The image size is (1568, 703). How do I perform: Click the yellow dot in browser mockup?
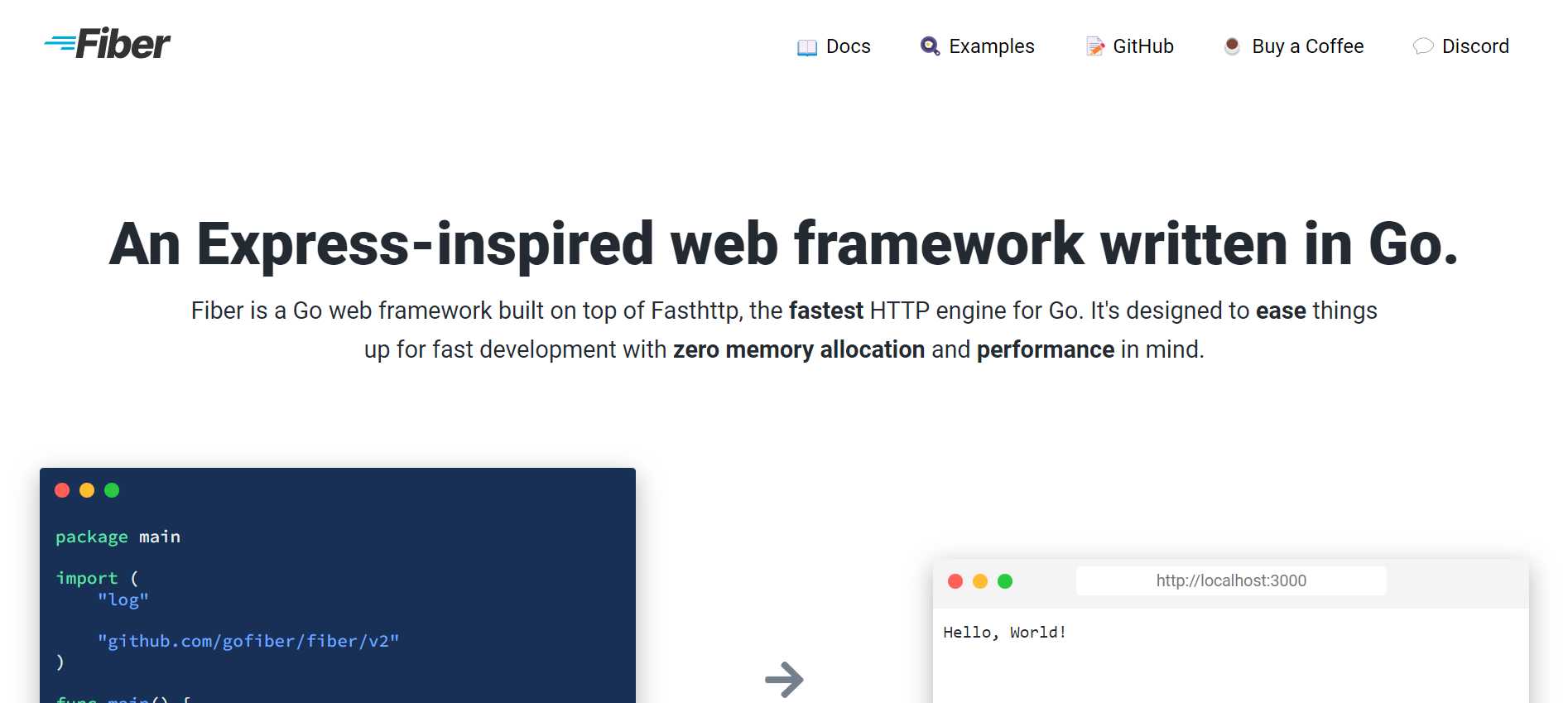980,581
